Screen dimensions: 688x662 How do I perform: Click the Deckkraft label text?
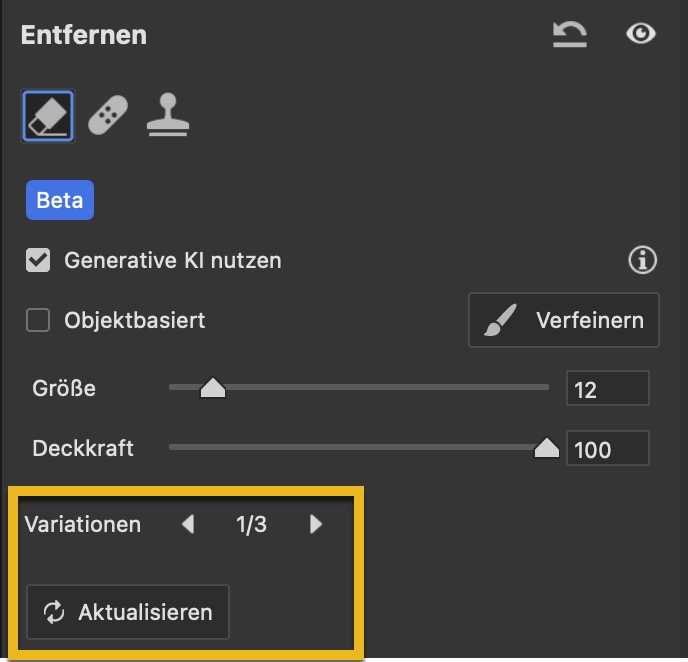[x=82, y=447]
